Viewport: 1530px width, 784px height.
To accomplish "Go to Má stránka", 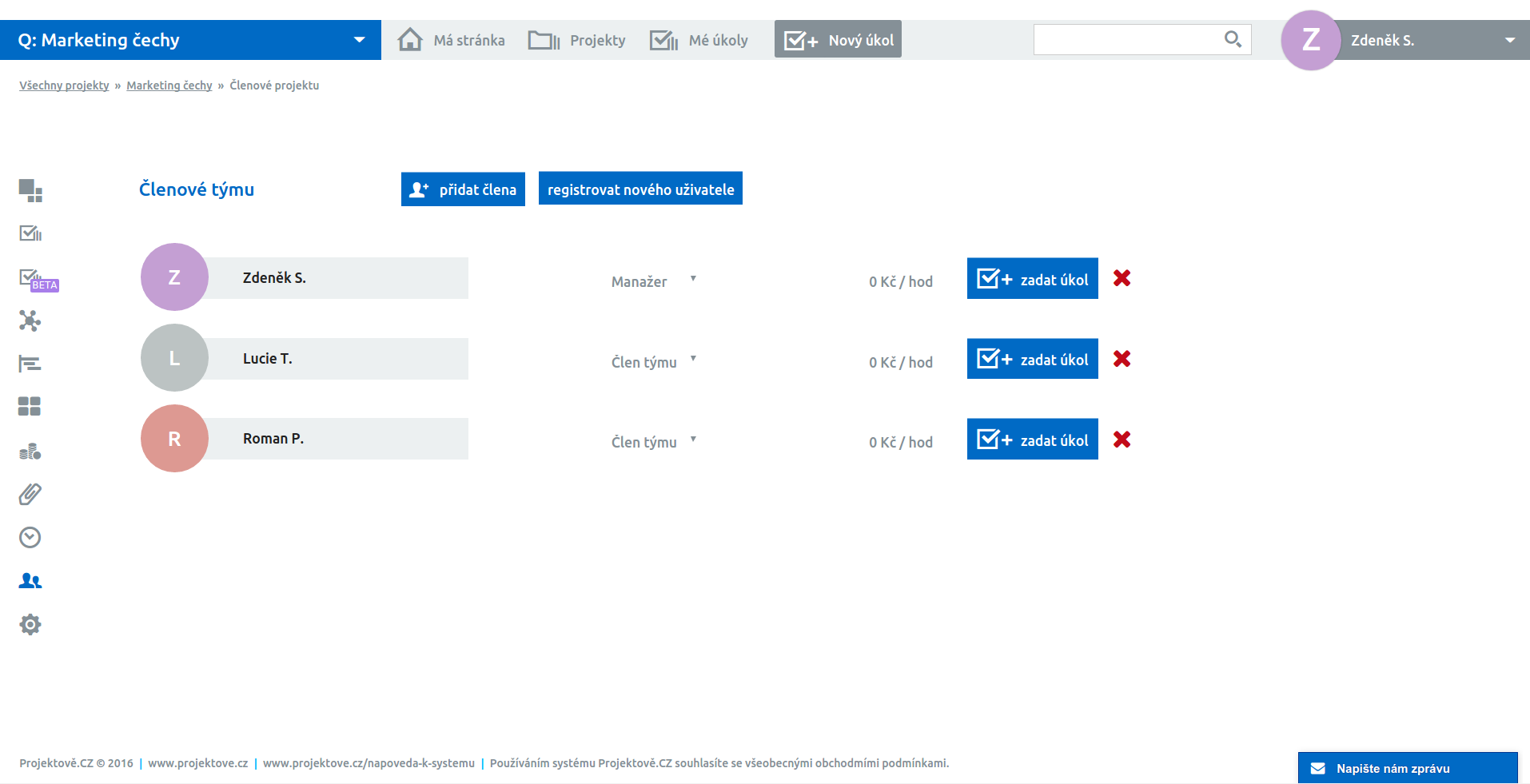I will coord(452,40).
